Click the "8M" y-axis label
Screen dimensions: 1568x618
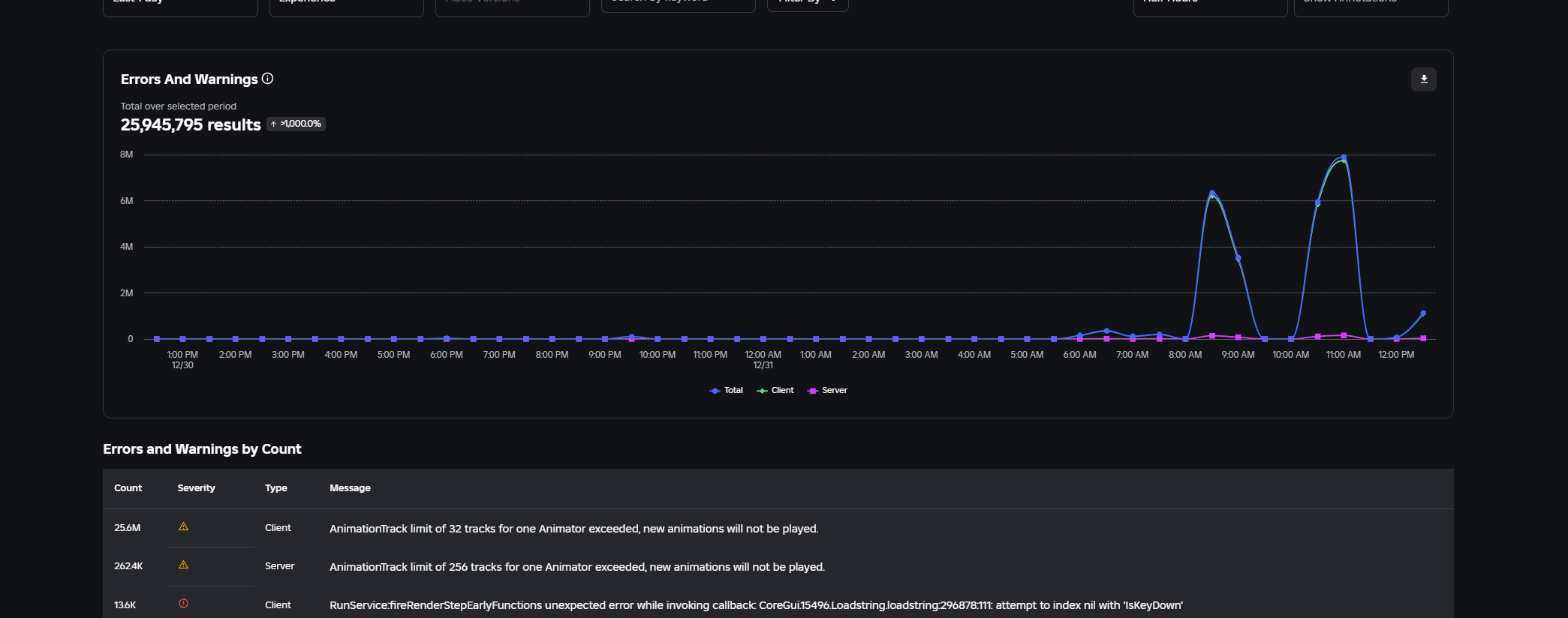[x=126, y=154]
